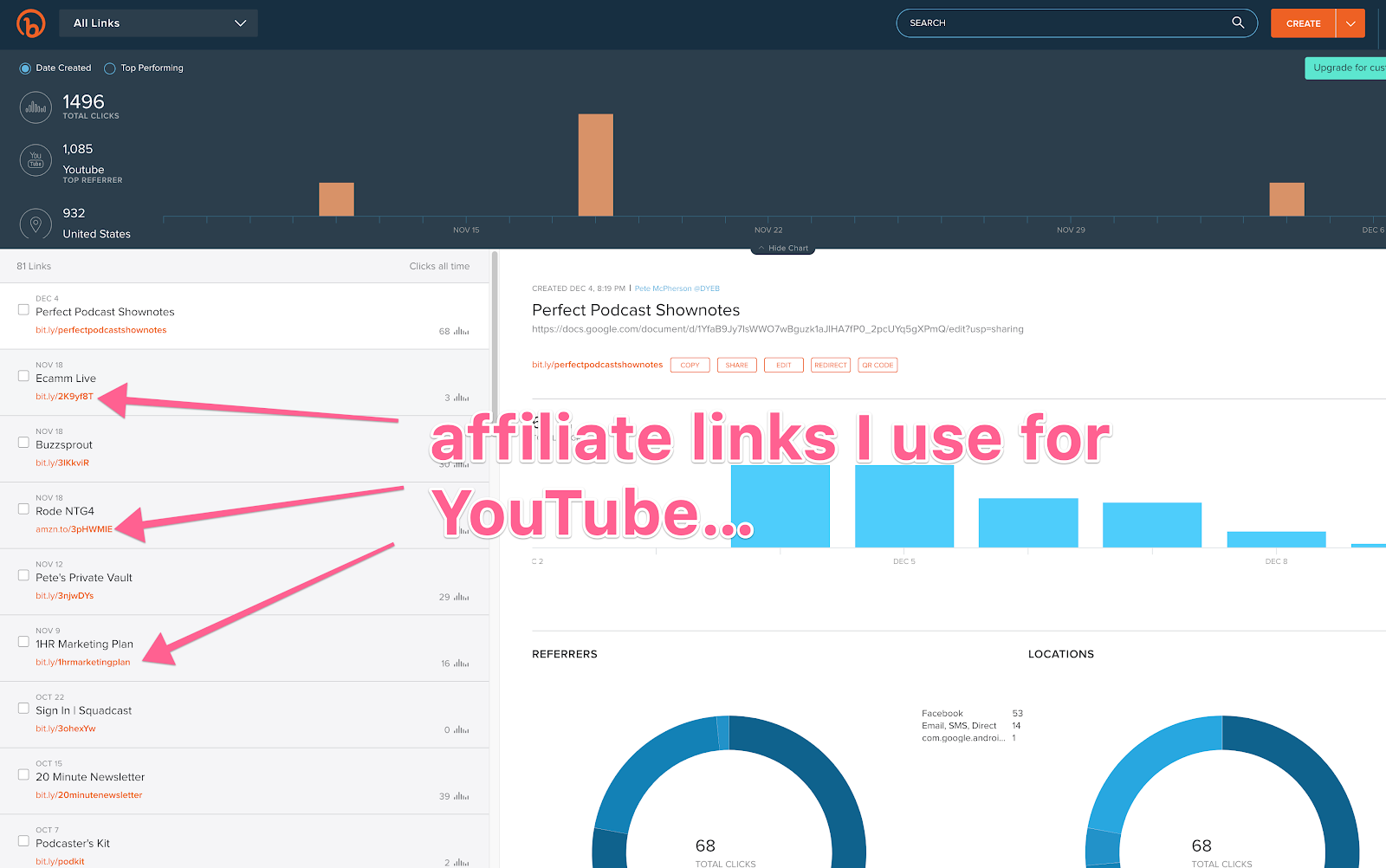Click stats icon for Perfect Podcast Shownotes row
This screenshot has height=868, width=1386.
pyautogui.click(x=462, y=331)
